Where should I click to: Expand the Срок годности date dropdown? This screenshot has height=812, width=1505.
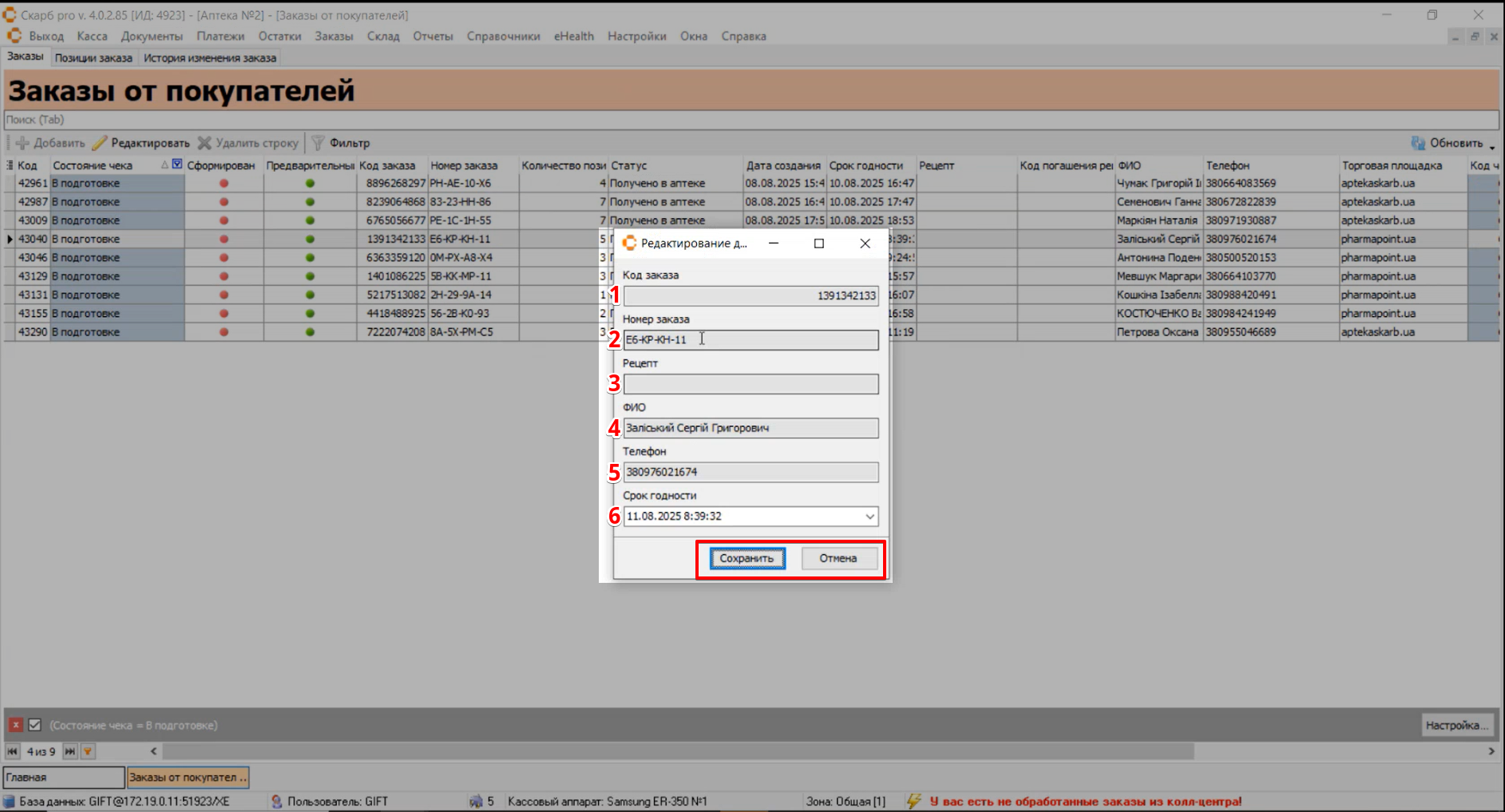869,517
